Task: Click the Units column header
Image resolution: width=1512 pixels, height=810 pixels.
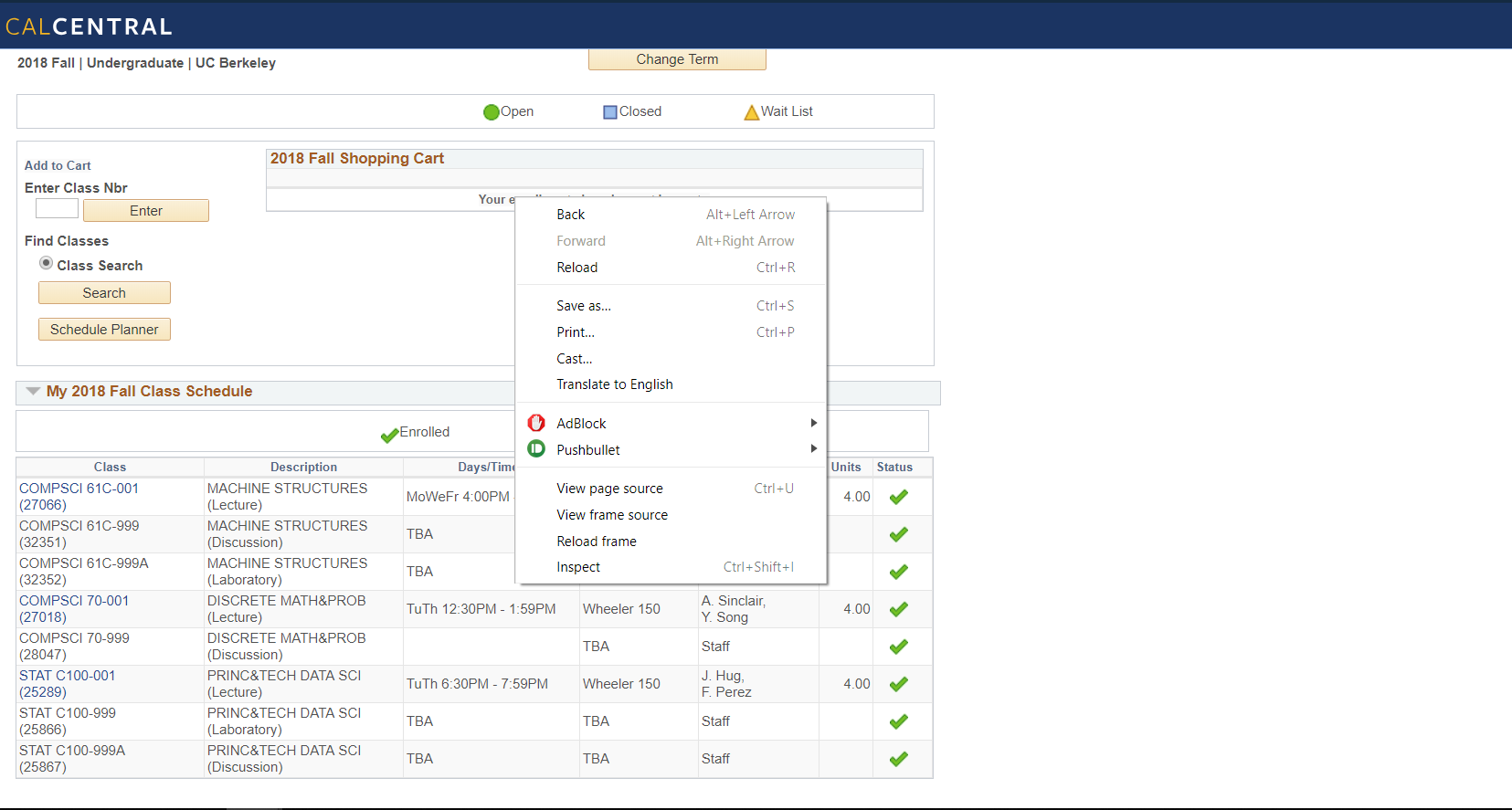Action: (846, 467)
